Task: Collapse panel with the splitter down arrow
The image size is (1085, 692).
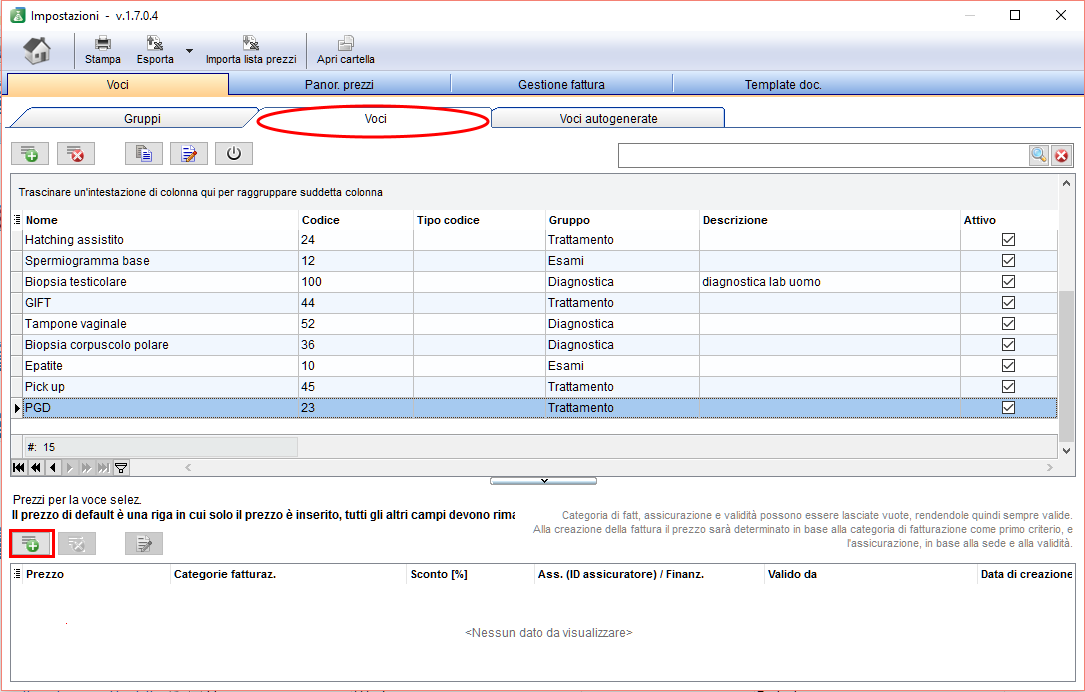Action: pos(543,480)
